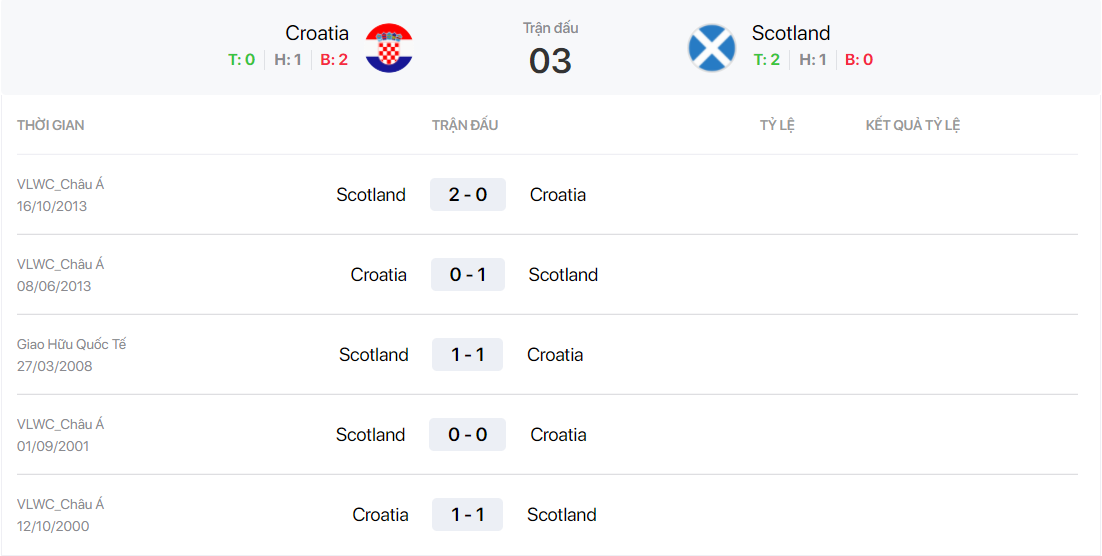Click the Croatia flag icon
This screenshot has height=556, width=1102.
pos(389,48)
